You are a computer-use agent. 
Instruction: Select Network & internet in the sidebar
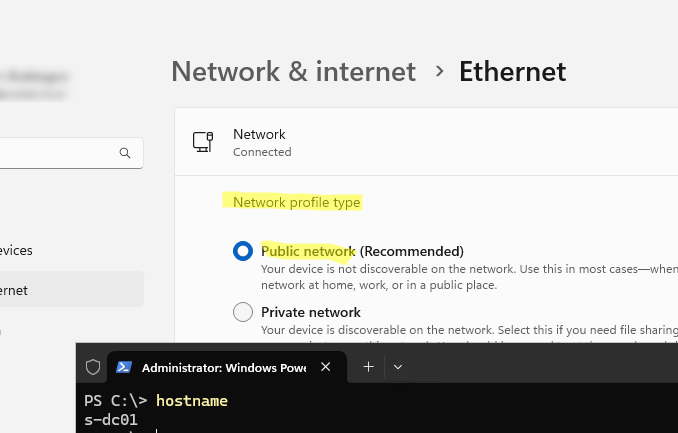click(14, 290)
